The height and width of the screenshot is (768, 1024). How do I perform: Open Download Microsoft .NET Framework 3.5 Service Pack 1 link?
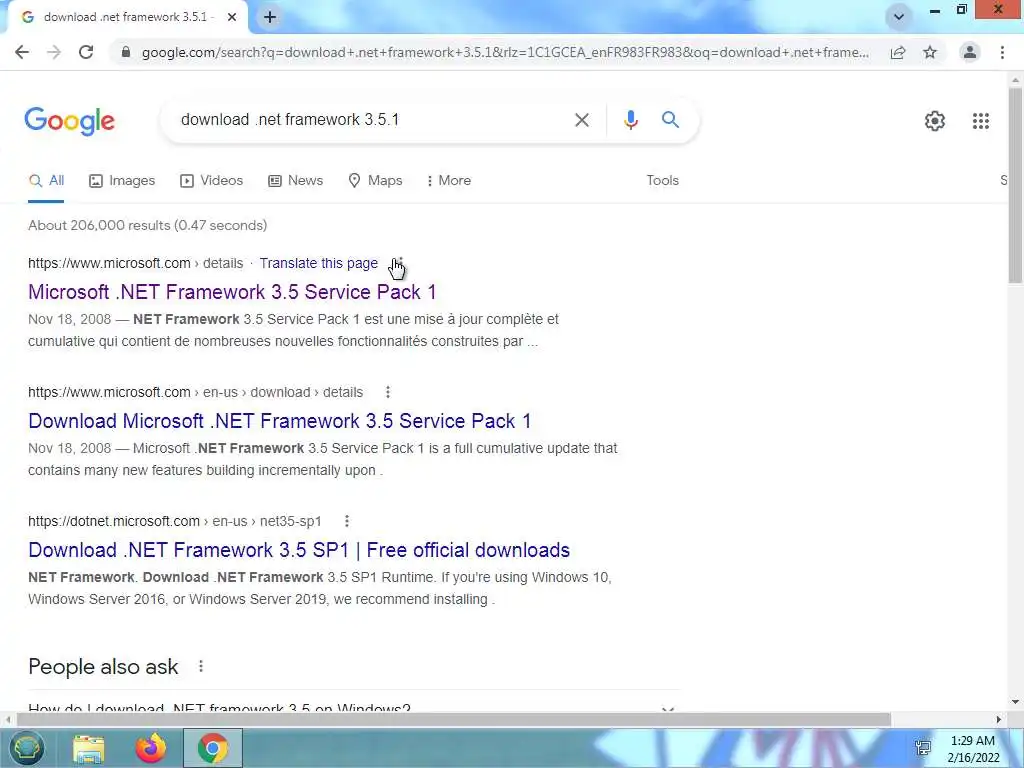(x=280, y=421)
